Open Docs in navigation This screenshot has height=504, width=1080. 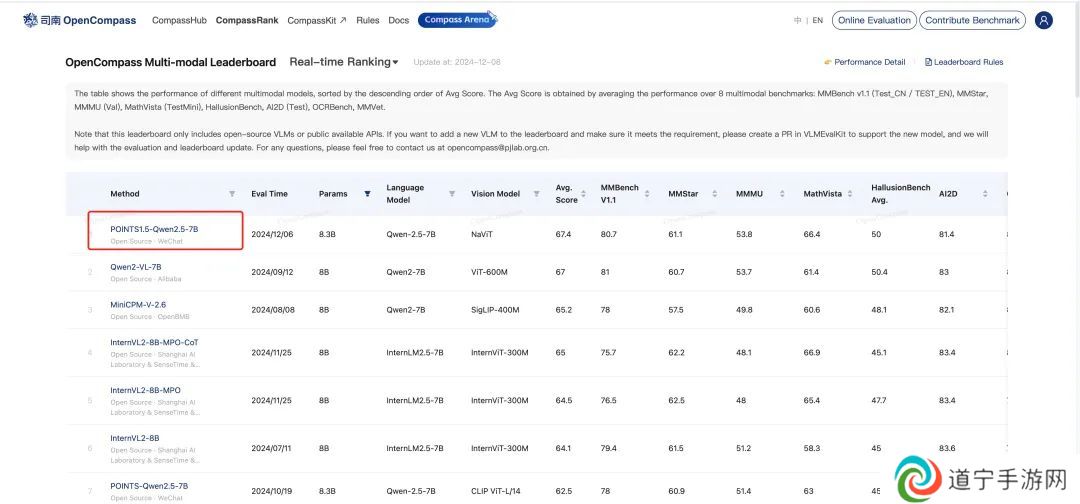pyautogui.click(x=399, y=21)
